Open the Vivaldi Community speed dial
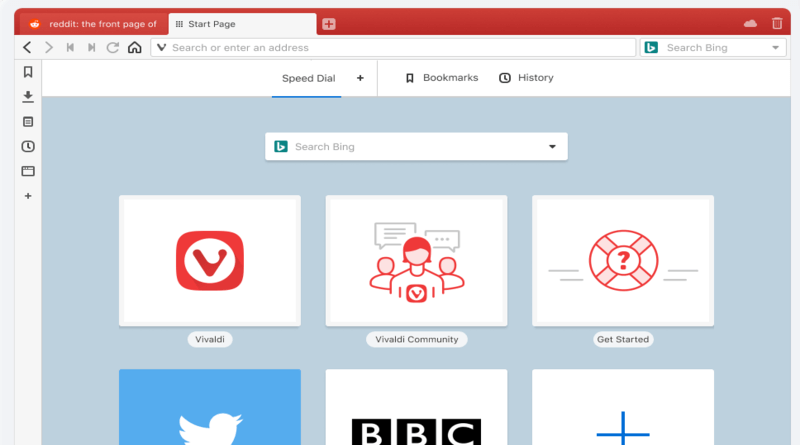The image size is (800, 445). [416, 261]
